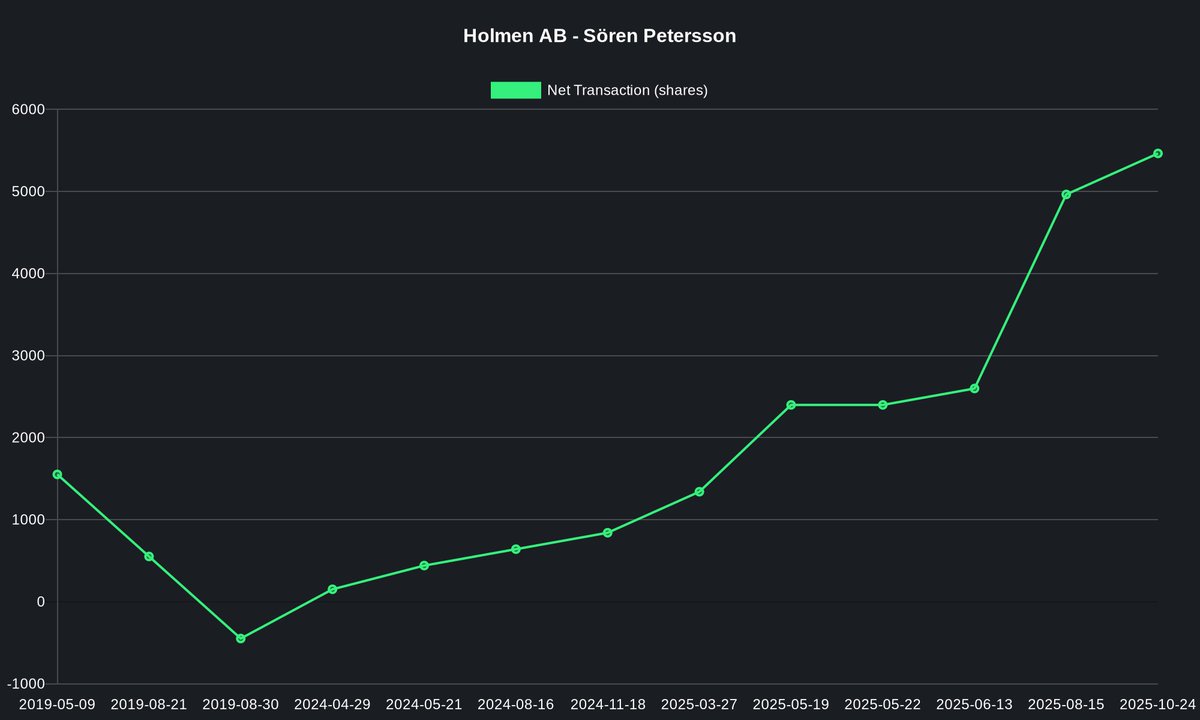1200x720 pixels.
Task: Click the 2025-06-13 x-axis label
Action: pos(975,704)
